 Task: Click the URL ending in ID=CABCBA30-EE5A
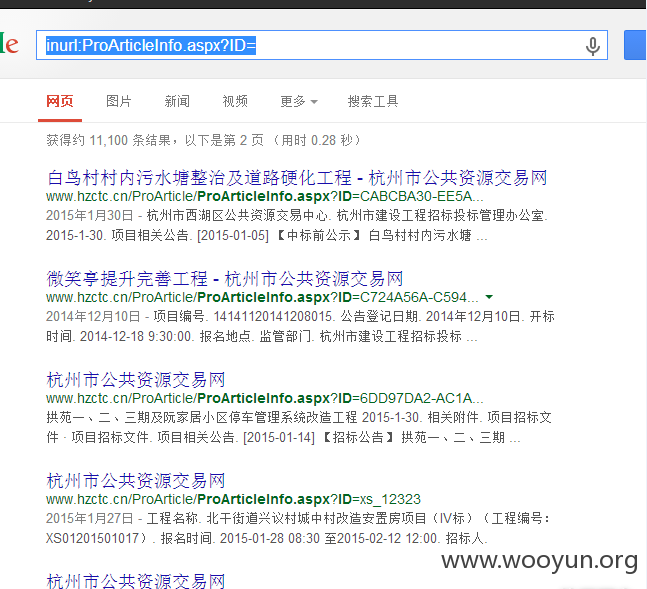pyautogui.click(x=264, y=196)
